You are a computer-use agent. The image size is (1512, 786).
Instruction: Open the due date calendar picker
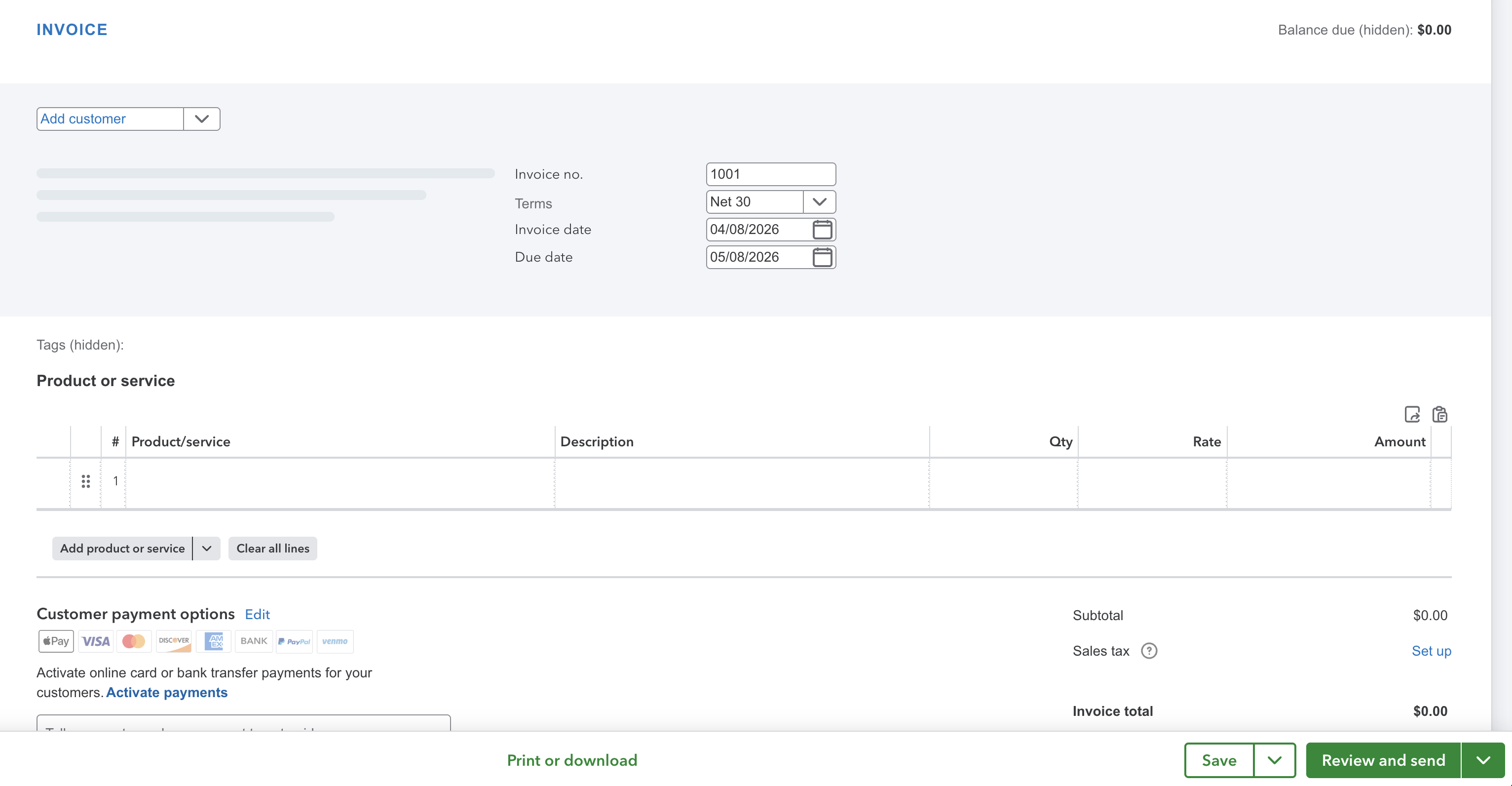(x=822, y=257)
